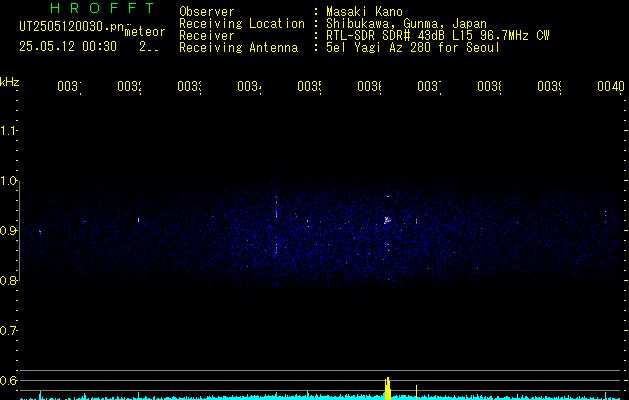
Task: Click the Receiving Location label
Action: 242,24
